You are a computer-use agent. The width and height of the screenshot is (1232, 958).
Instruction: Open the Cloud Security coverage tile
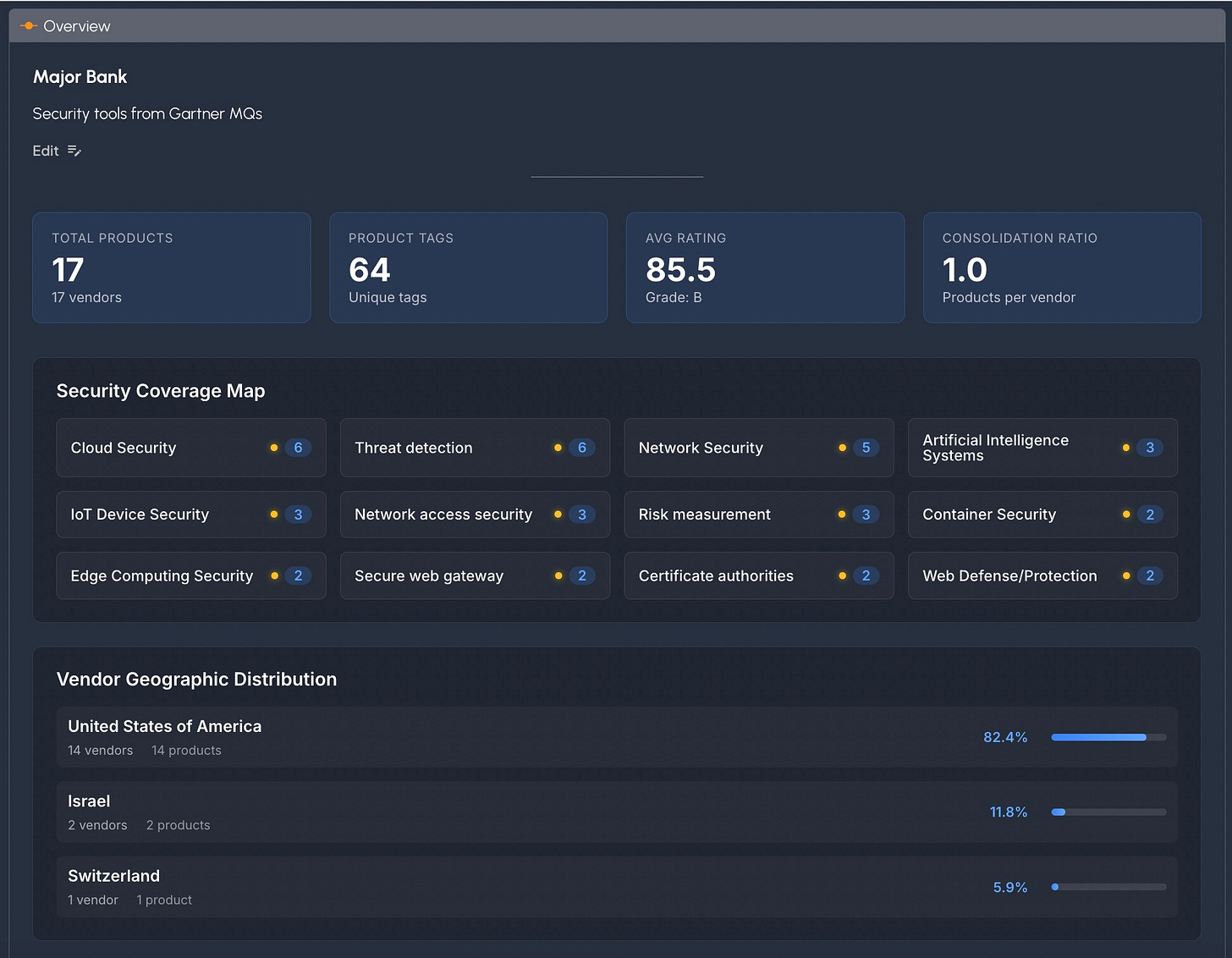coord(190,448)
